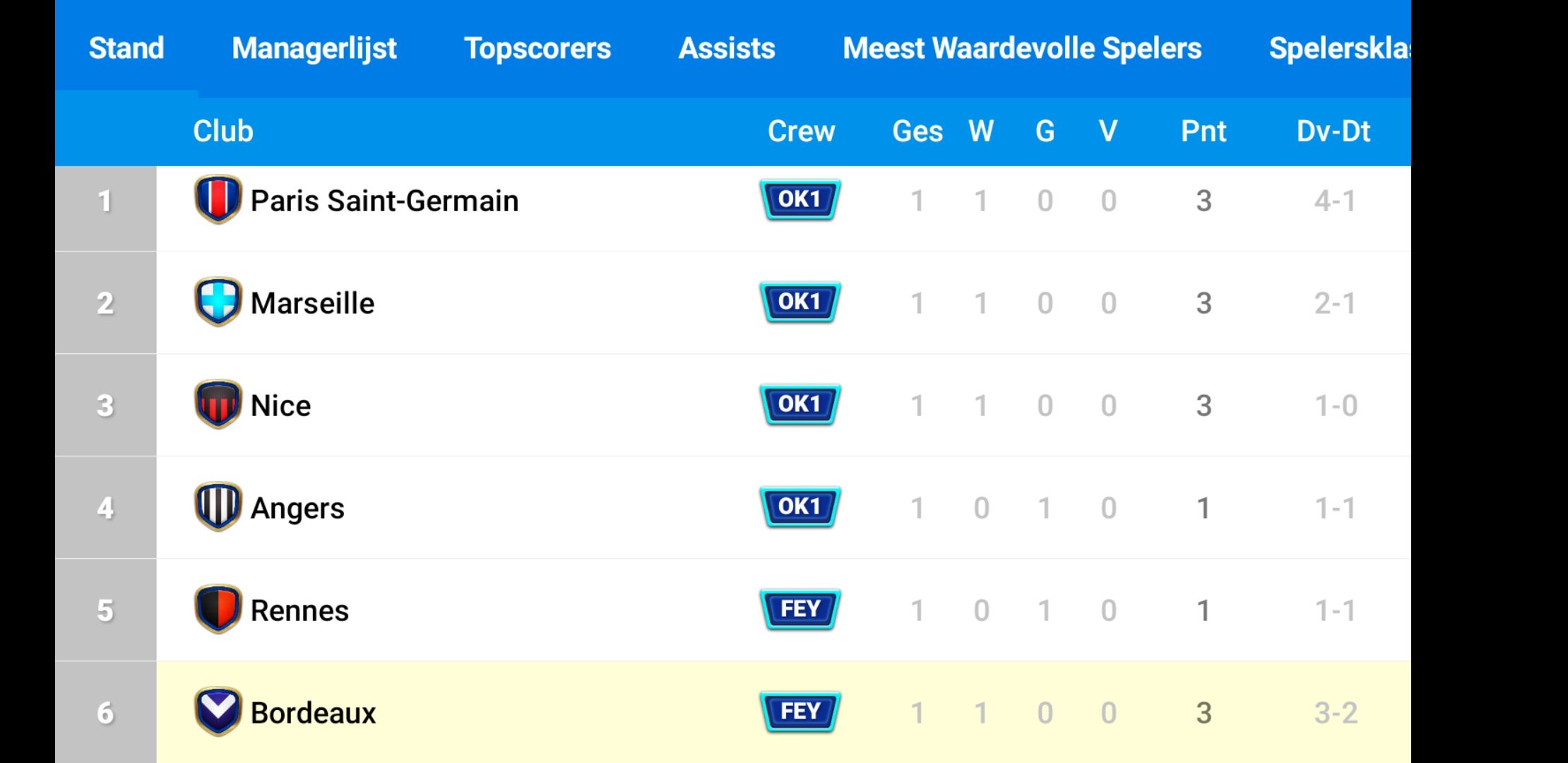This screenshot has width=1568, height=763.
Task: Select the Marseille club name
Action: (x=312, y=303)
